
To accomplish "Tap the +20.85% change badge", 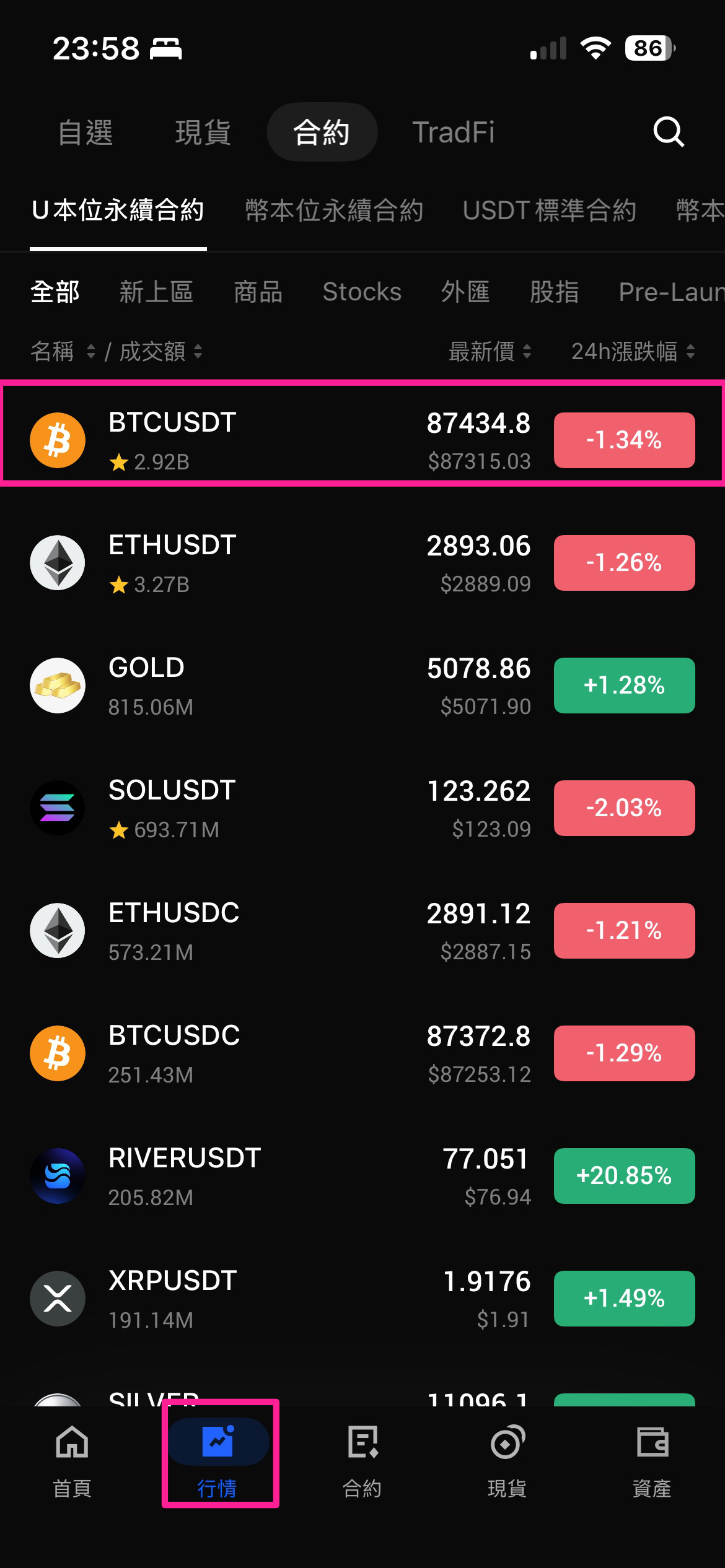I will click(624, 1176).
